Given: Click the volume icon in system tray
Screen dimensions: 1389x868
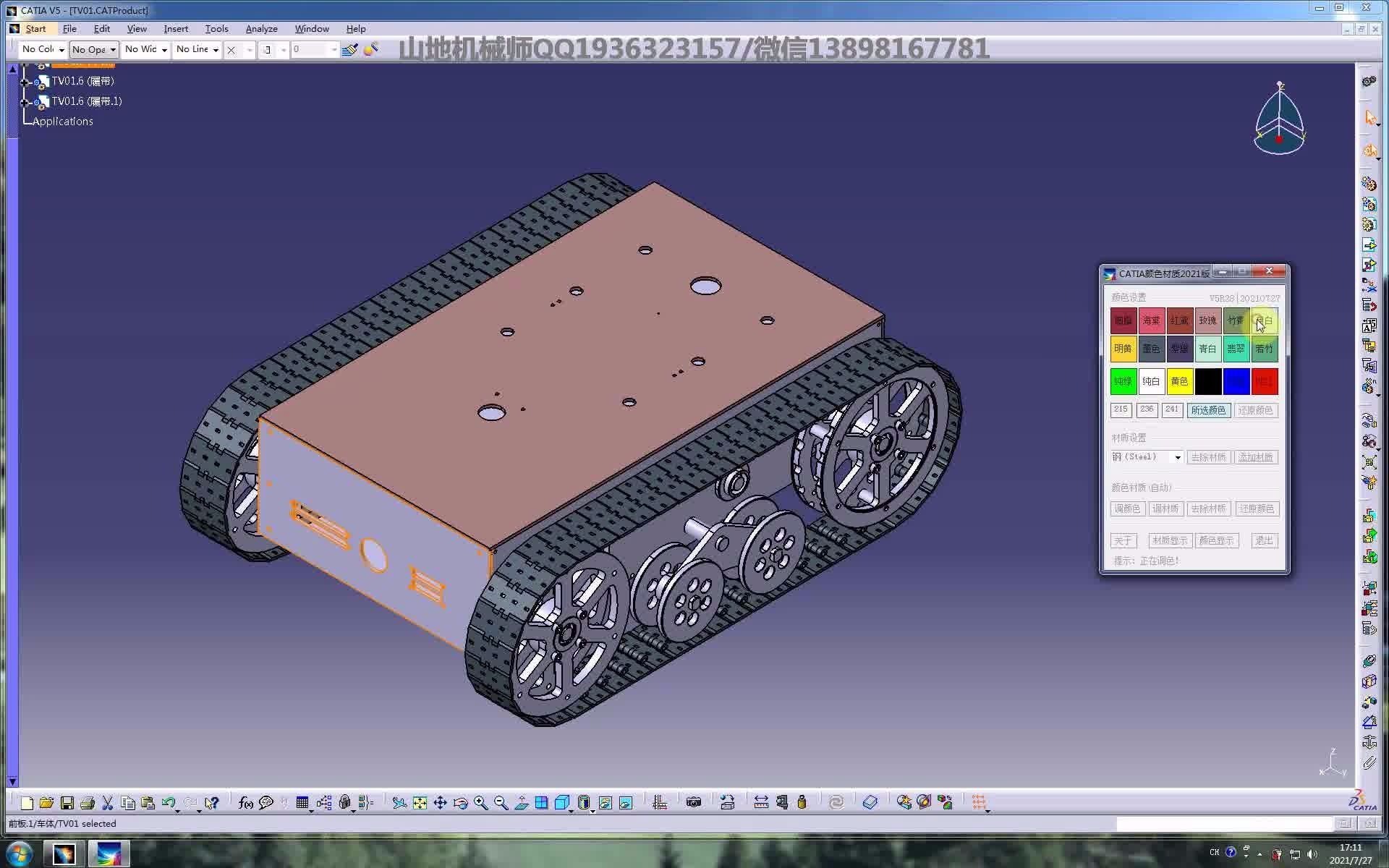Looking at the screenshot, I should [1313, 854].
